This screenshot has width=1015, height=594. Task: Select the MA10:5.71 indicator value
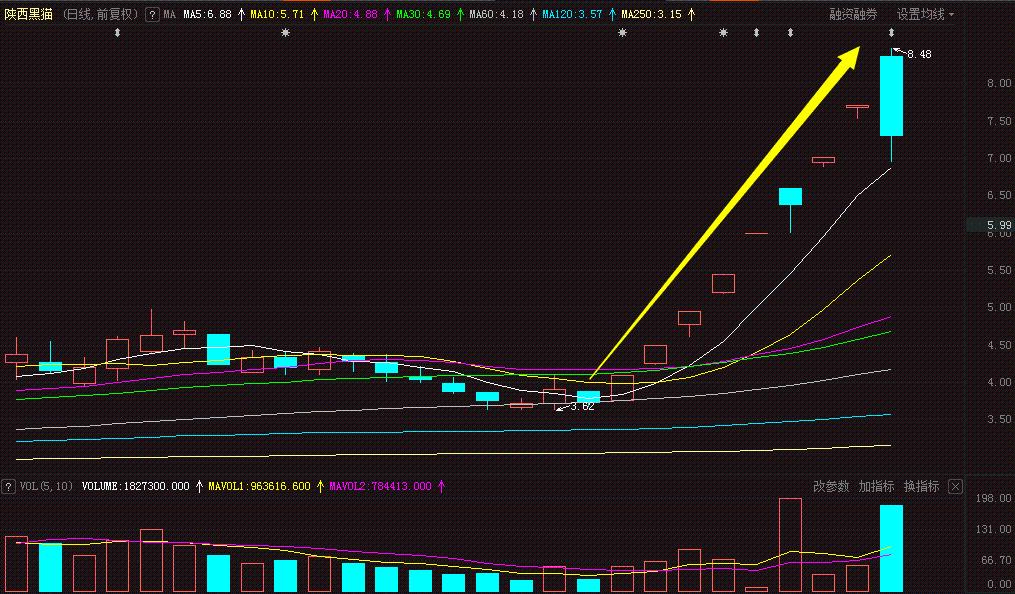click(277, 14)
